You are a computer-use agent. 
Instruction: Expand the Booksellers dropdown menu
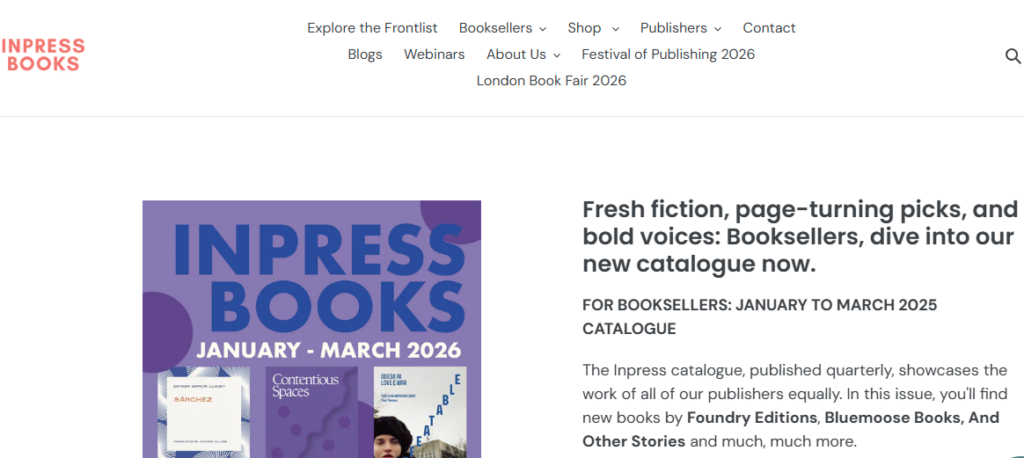point(502,28)
